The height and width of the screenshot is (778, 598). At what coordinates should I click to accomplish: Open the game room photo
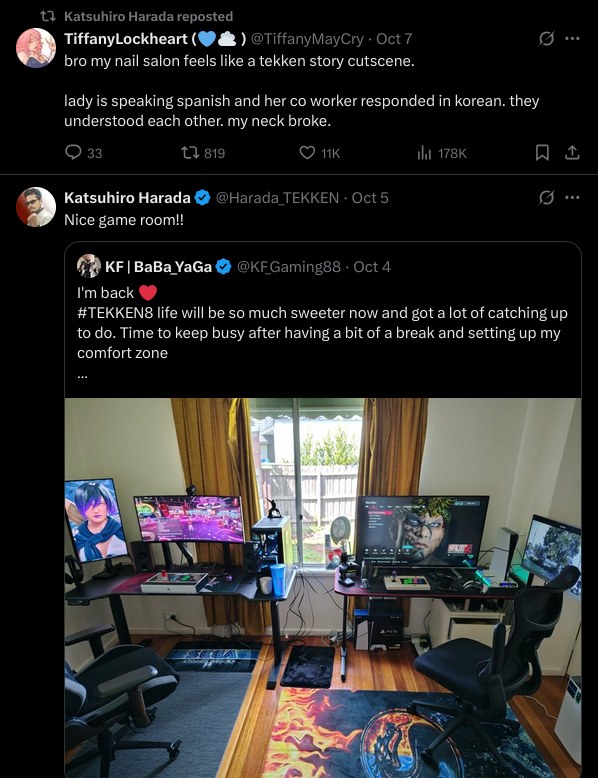click(323, 588)
